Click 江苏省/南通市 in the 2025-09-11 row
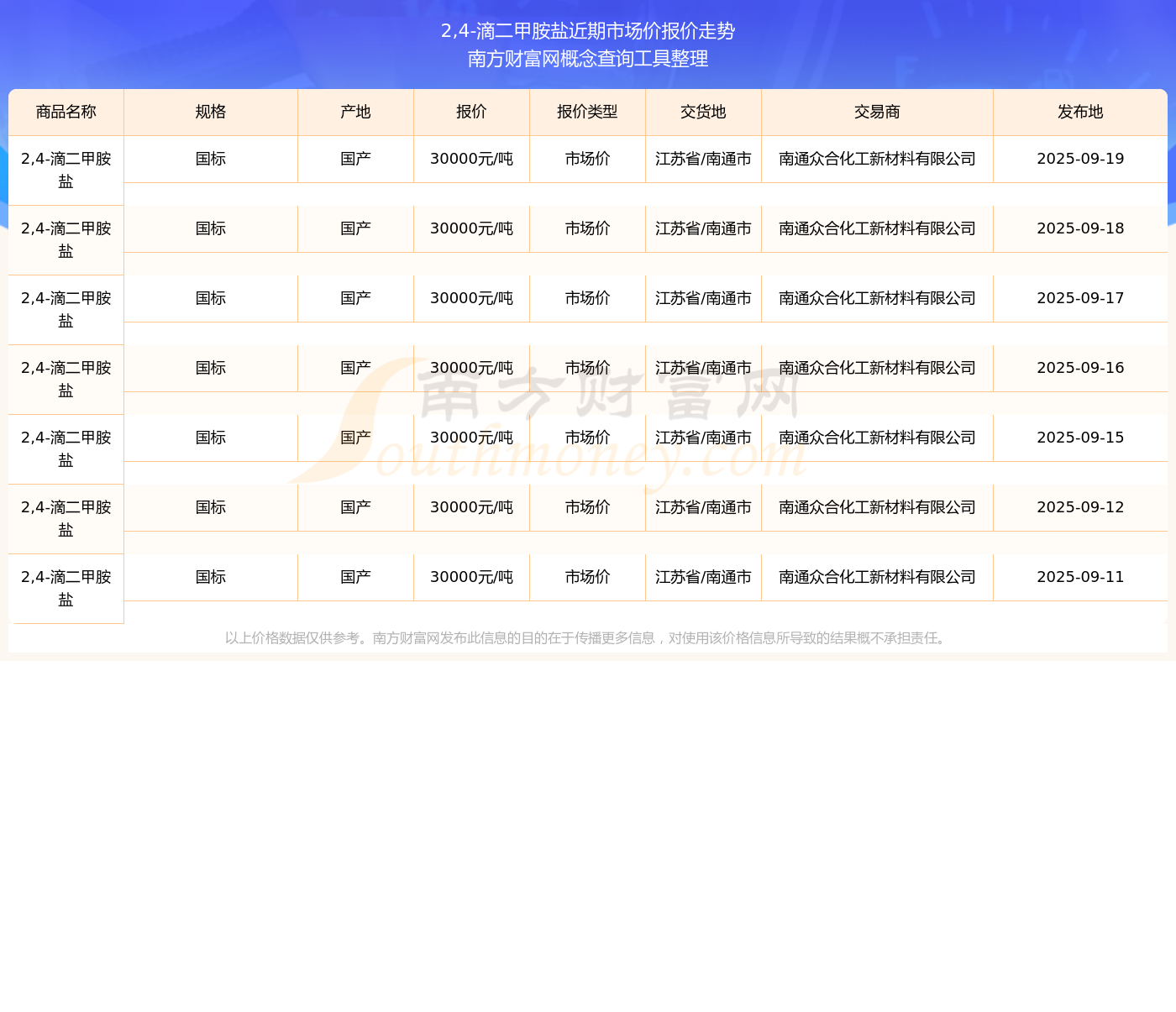1176x1012 pixels. [x=703, y=577]
